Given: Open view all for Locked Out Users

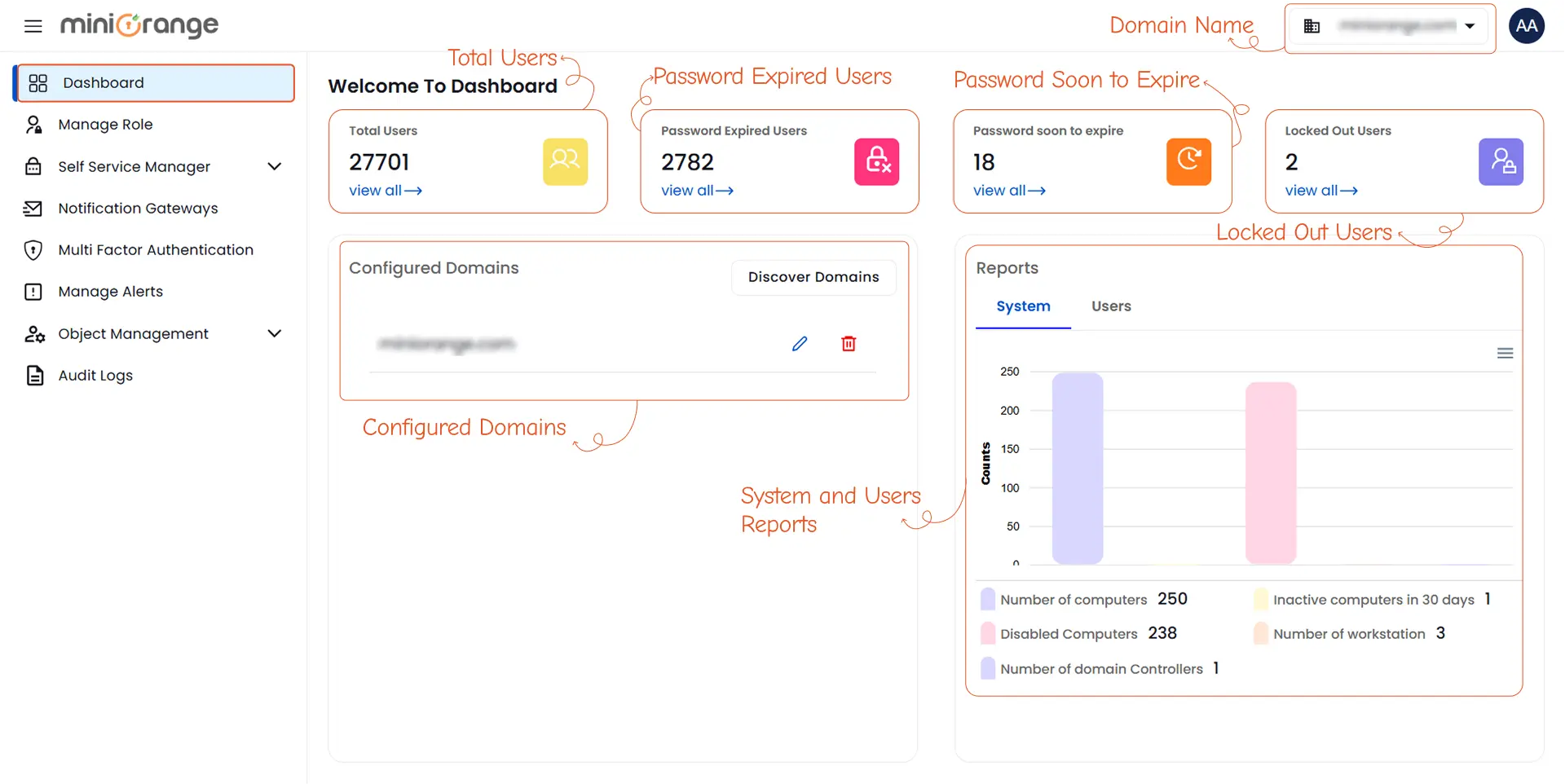Looking at the screenshot, I should (1320, 190).
